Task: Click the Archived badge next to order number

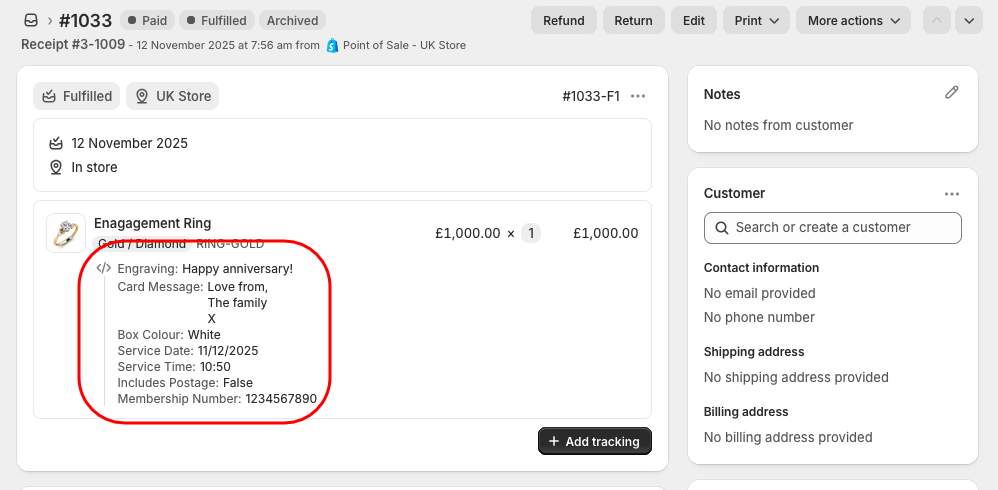Action: [292, 20]
